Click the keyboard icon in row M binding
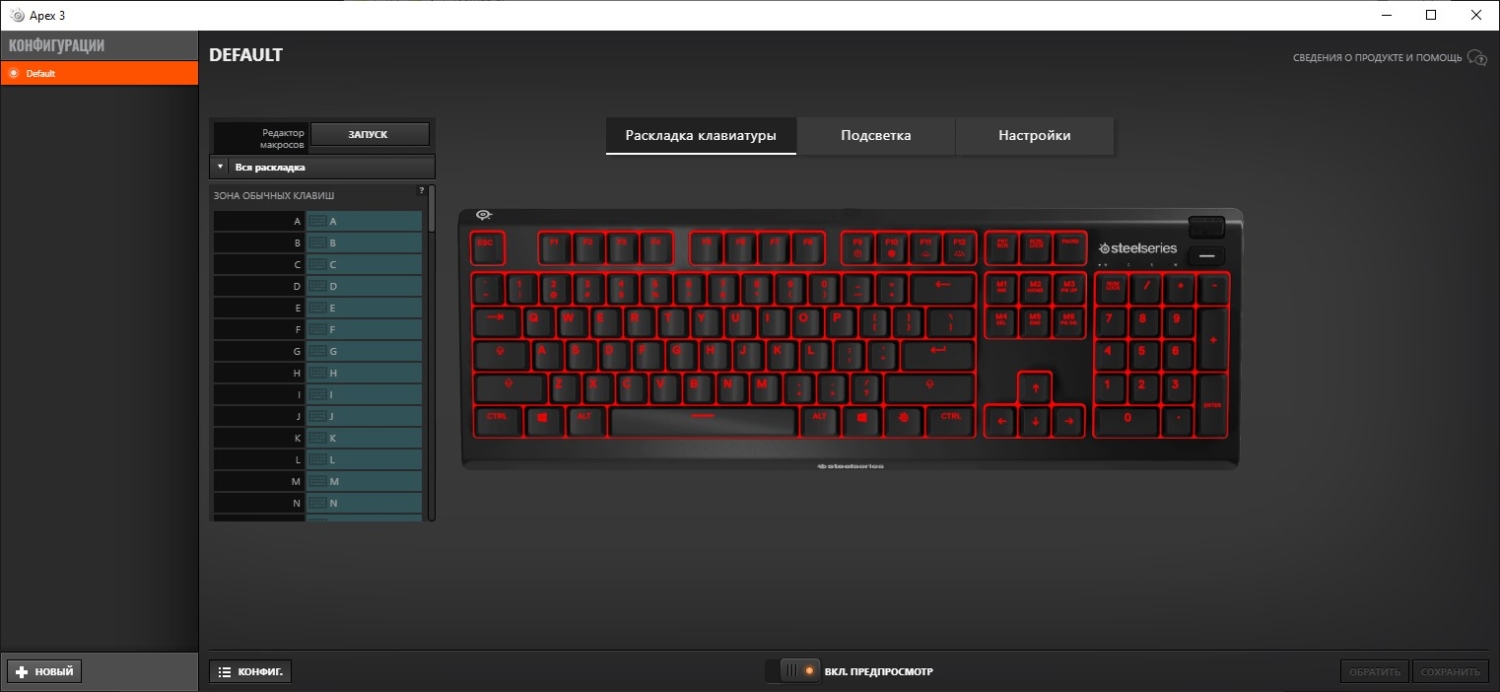The width and height of the screenshot is (1500, 692). pos(317,481)
